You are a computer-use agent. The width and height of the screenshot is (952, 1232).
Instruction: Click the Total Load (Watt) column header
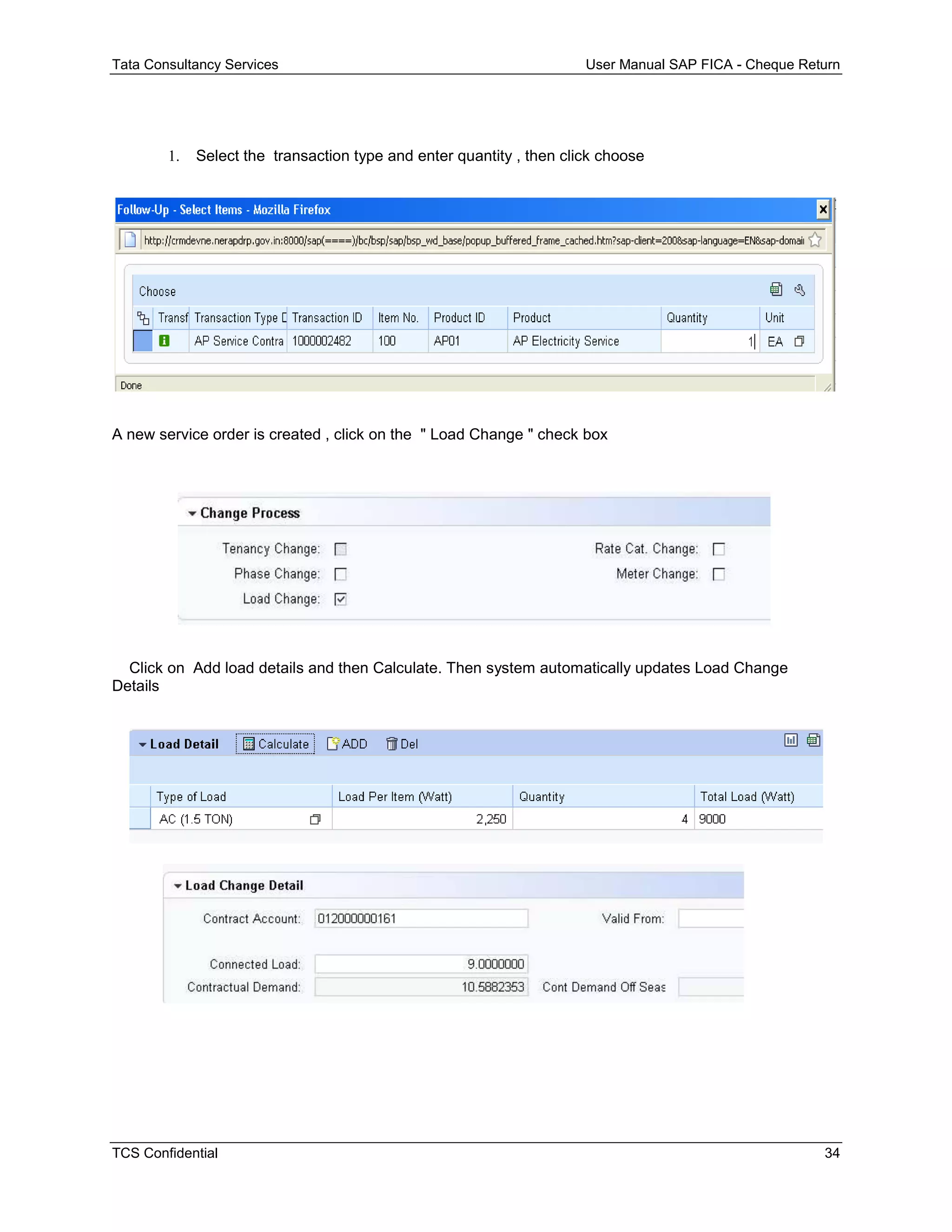(759, 796)
